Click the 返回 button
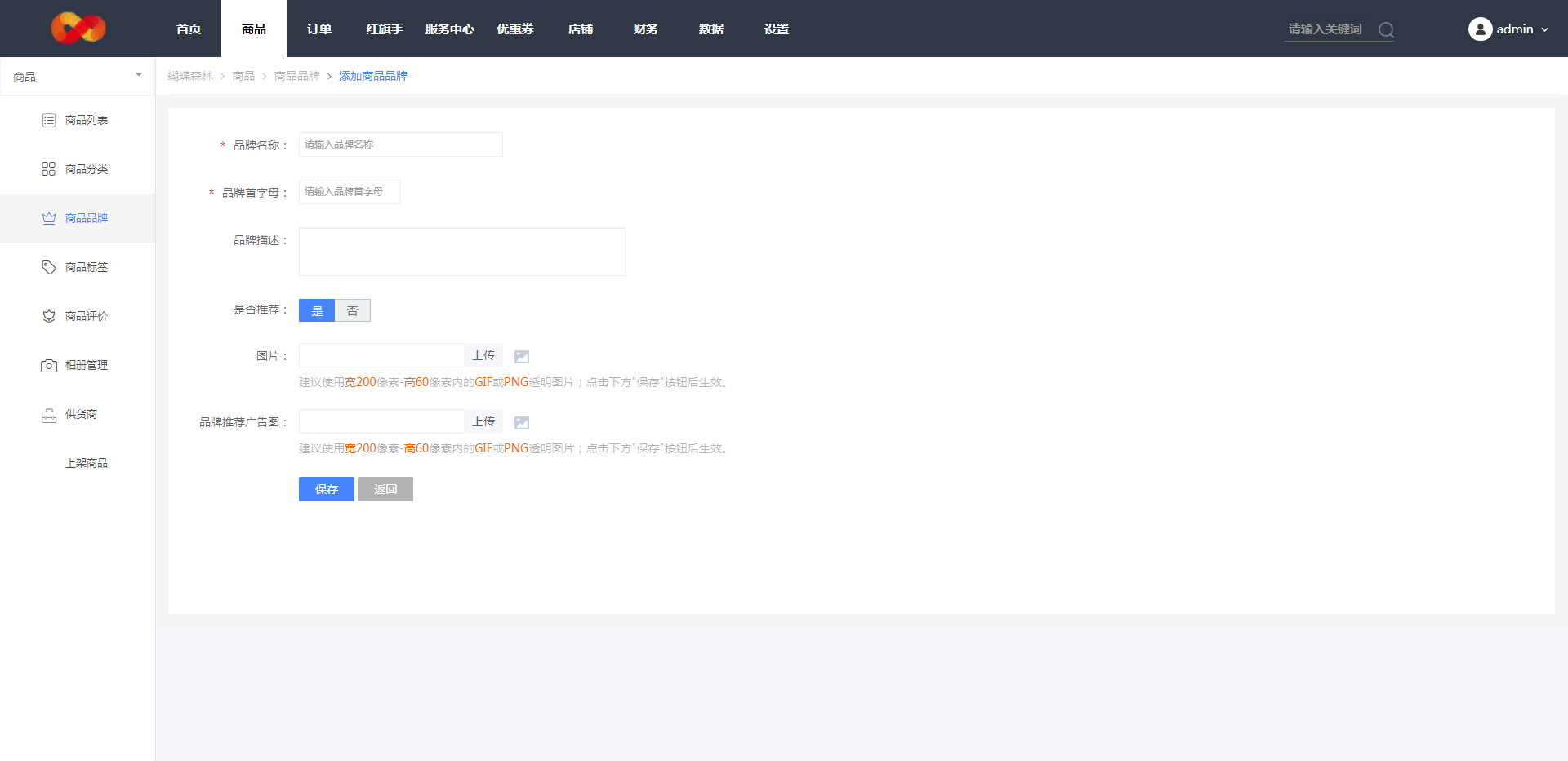Image resolution: width=1568 pixels, height=761 pixels. tap(385, 489)
